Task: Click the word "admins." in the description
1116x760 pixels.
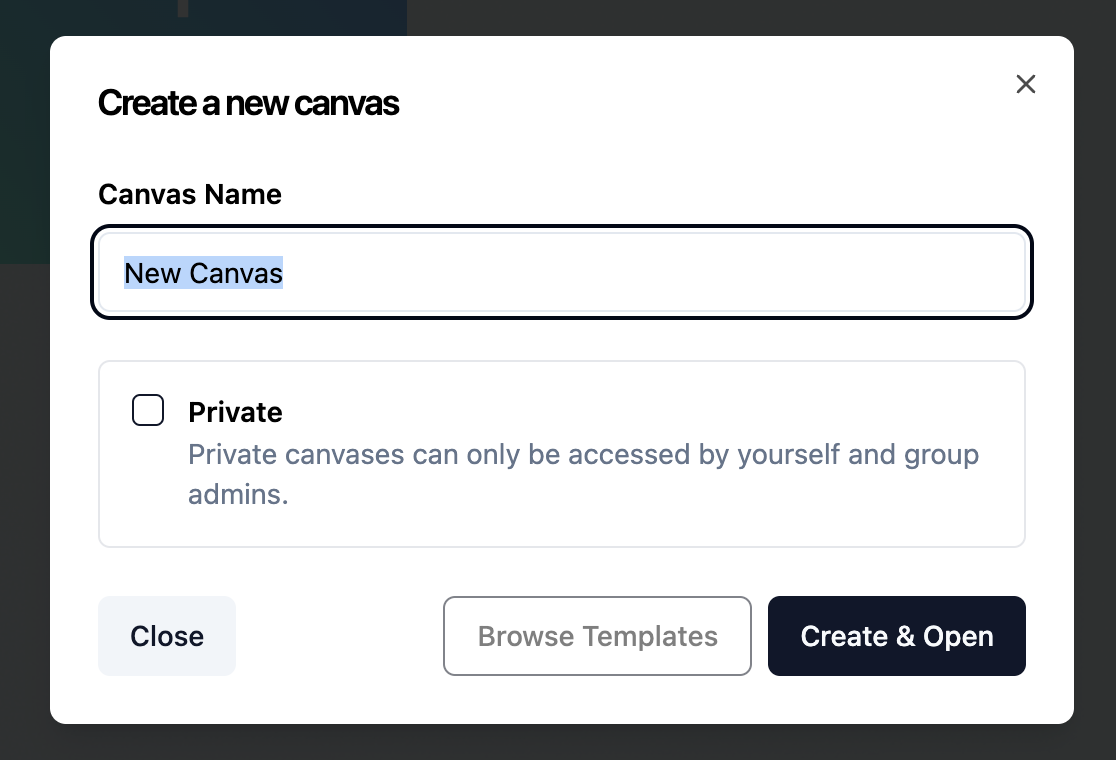Action: [x=238, y=495]
